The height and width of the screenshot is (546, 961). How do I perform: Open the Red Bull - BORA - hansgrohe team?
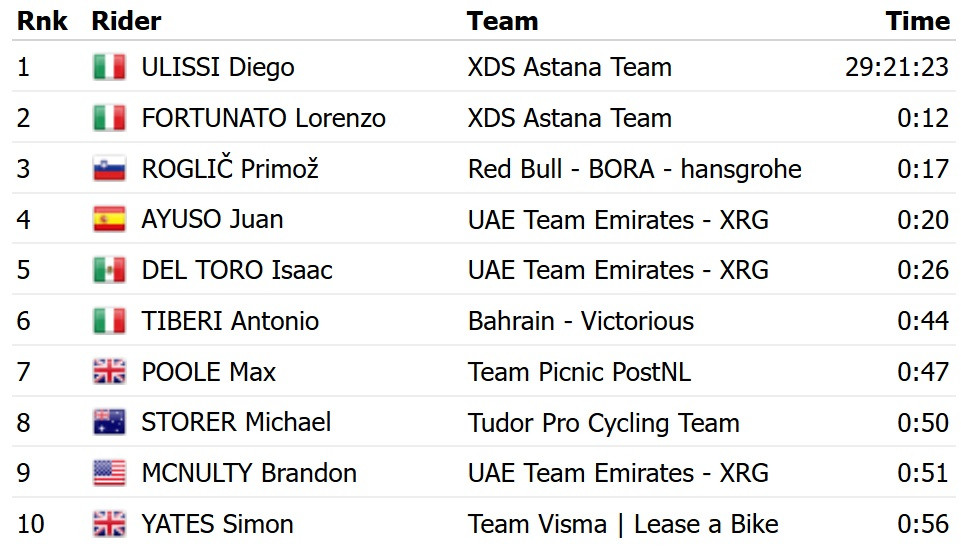634,169
